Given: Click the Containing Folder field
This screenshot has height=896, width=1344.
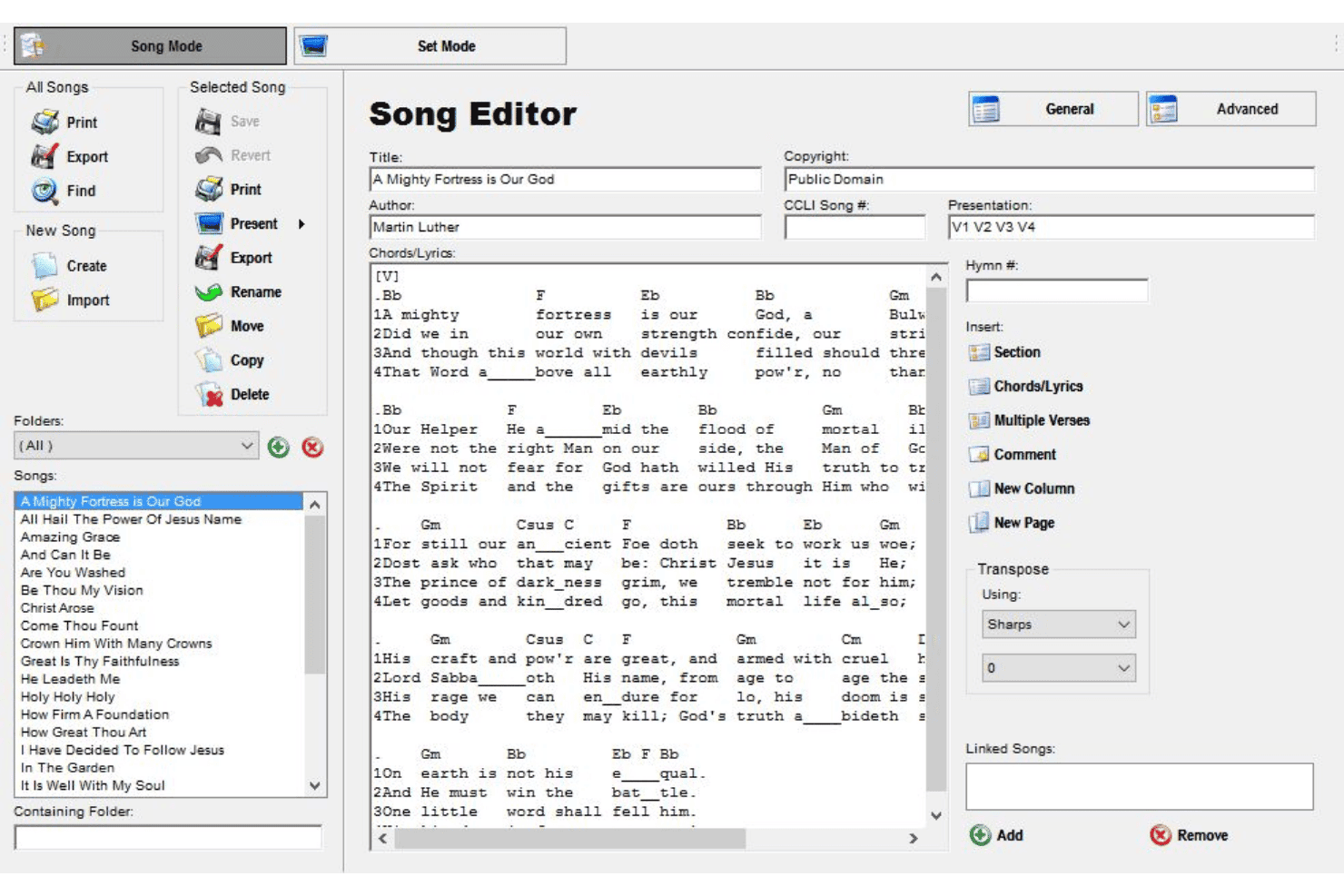Looking at the screenshot, I should click(x=168, y=837).
